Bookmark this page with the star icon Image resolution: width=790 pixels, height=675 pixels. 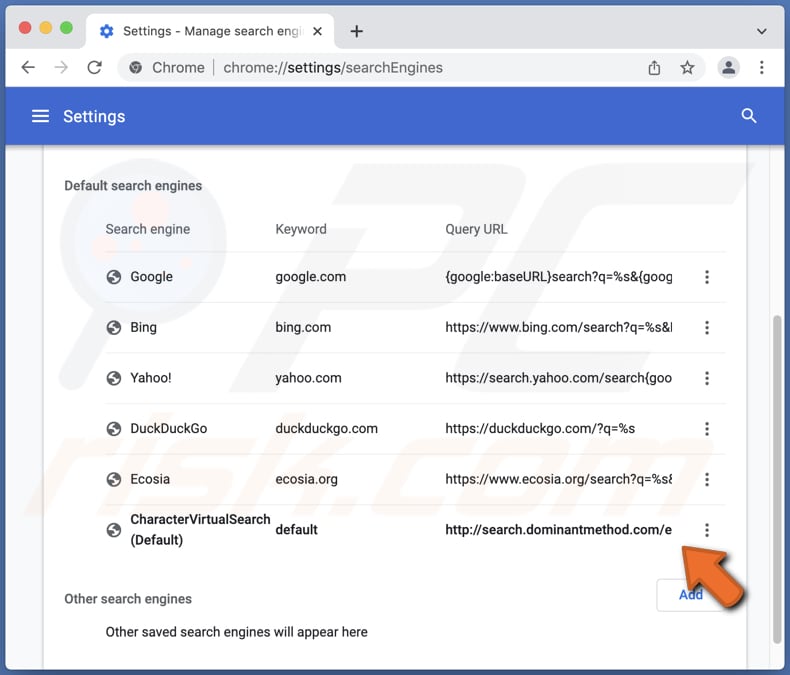click(687, 67)
